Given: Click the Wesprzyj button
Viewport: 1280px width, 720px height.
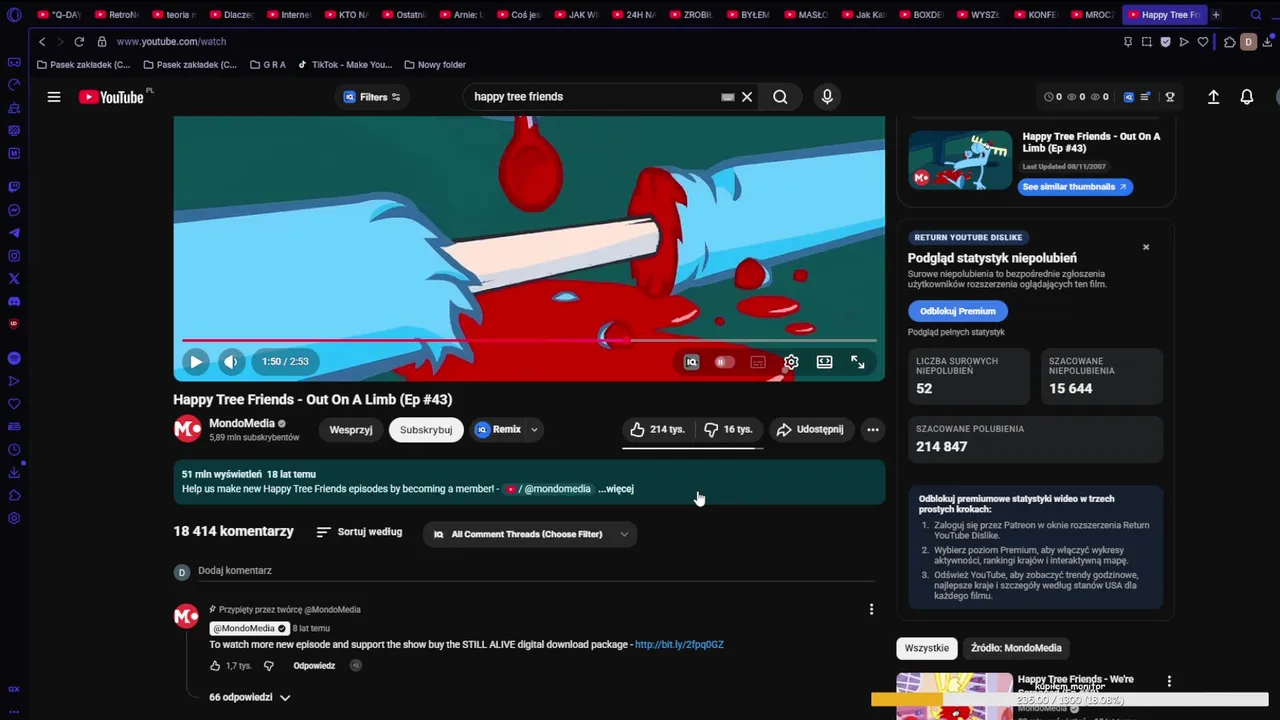Looking at the screenshot, I should tap(351, 429).
